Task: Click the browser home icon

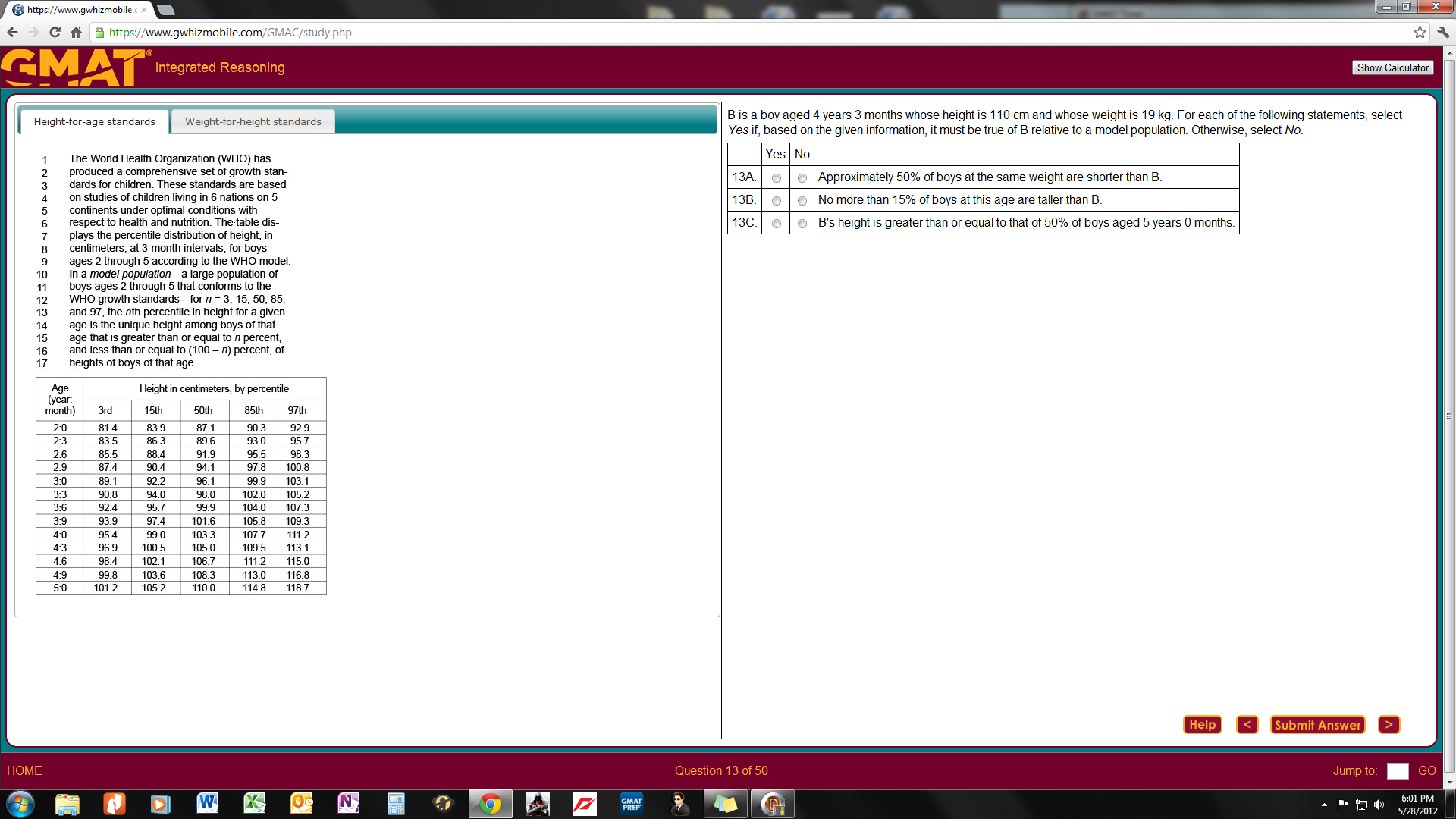Action: [76, 33]
